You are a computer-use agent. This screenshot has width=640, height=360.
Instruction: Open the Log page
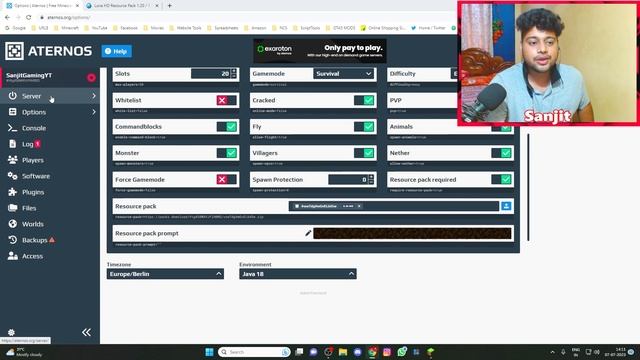28,144
